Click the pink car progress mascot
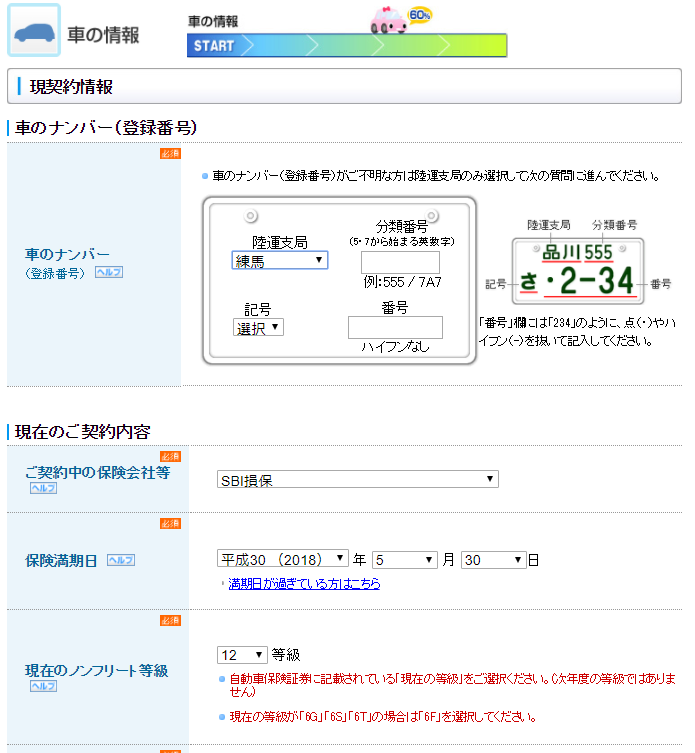This screenshot has height=753, width=695. [x=390, y=21]
